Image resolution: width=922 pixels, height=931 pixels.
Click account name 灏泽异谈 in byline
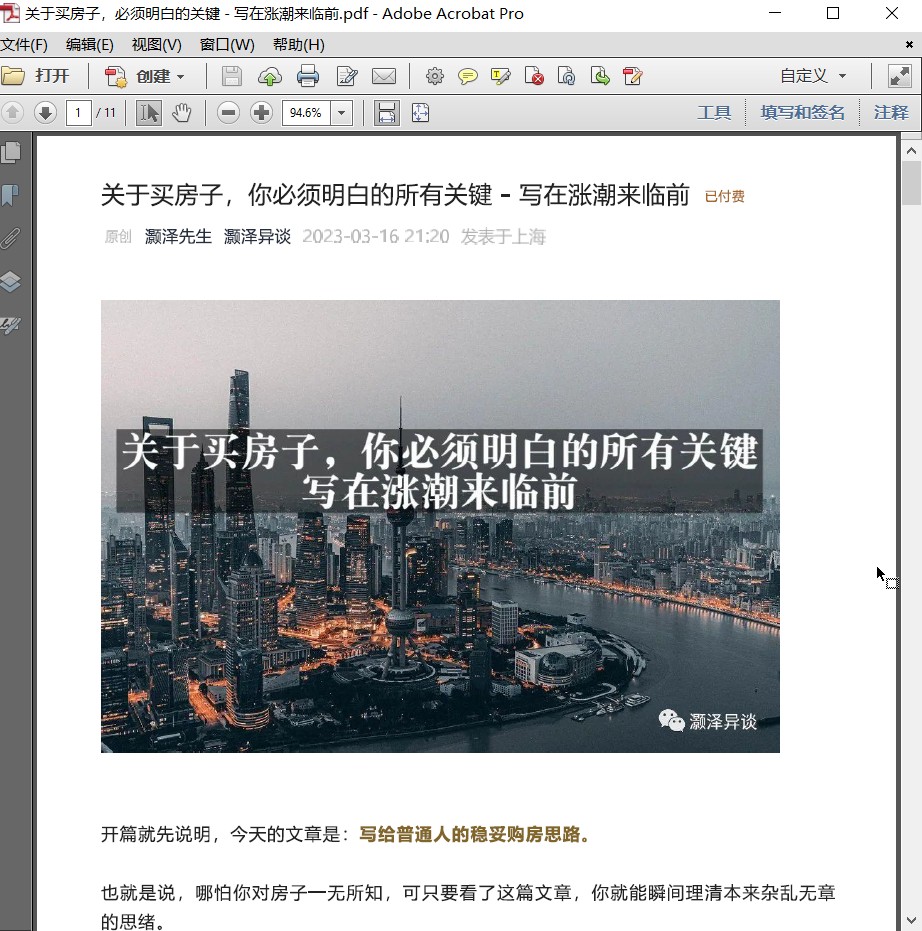pos(257,236)
